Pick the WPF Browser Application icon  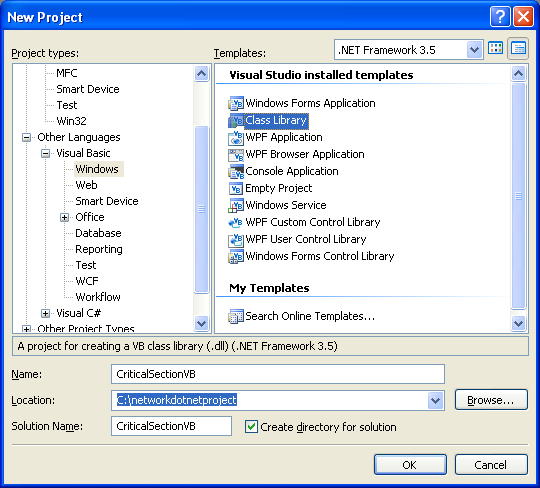pyautogui.click(x=236, y=154)
